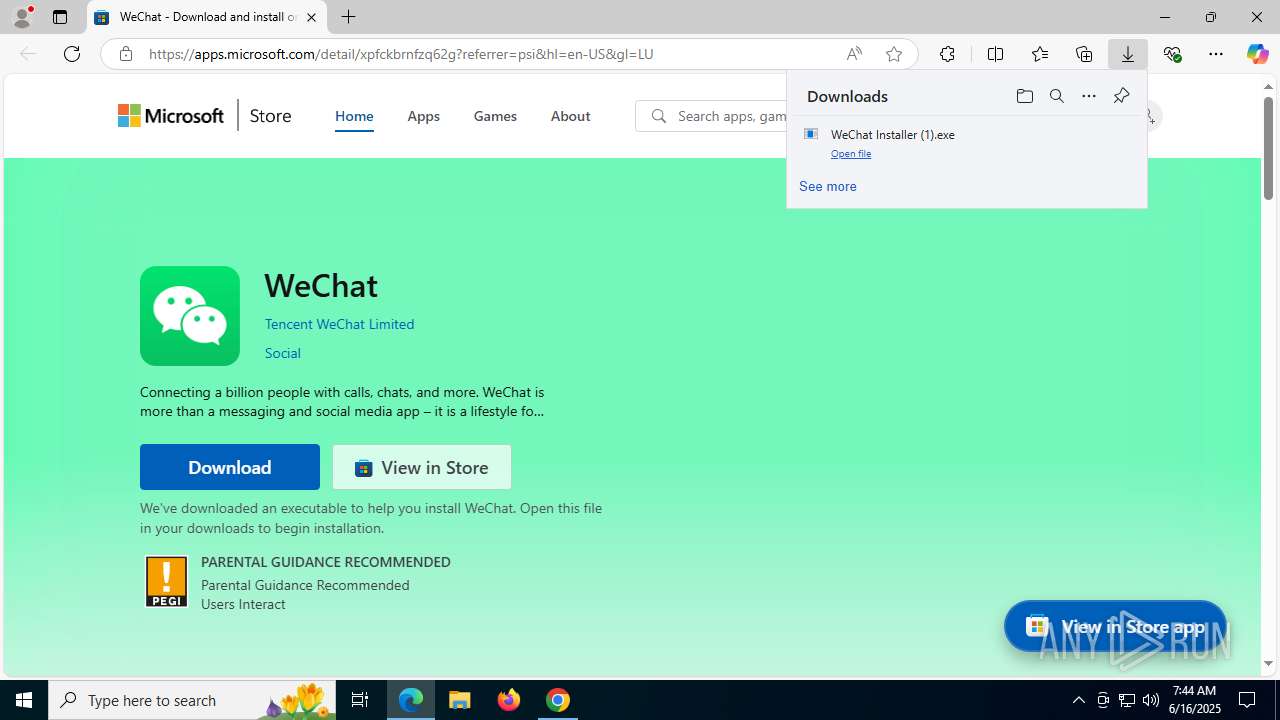The height and width of the screenshot is (720, 1280).
Task: Click the Microsoft logo
Action: [x=171, y=116]
